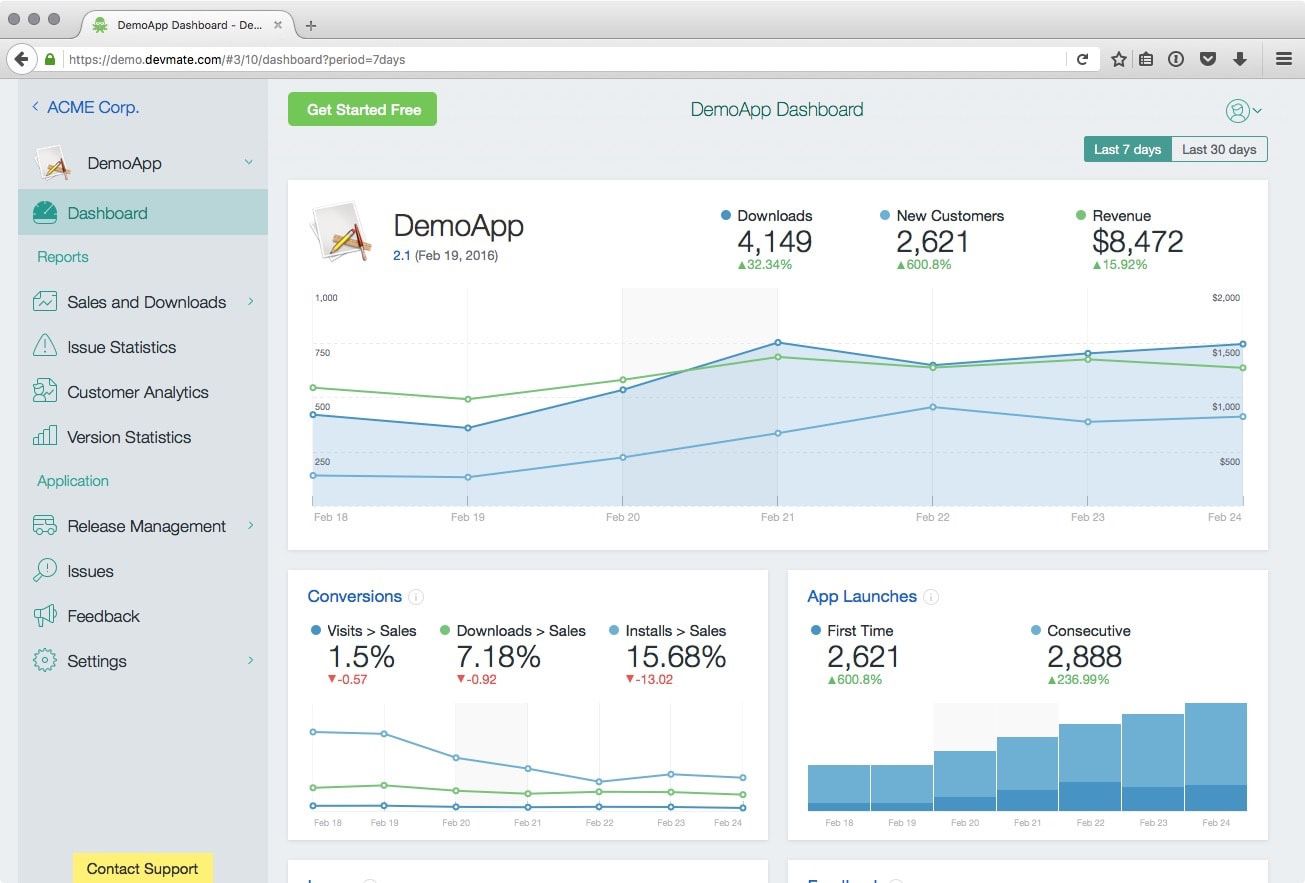Reload the page with the refresh icon
Image resolution: width=1305 pixels, height=883 pixels.
[1082, 59]
